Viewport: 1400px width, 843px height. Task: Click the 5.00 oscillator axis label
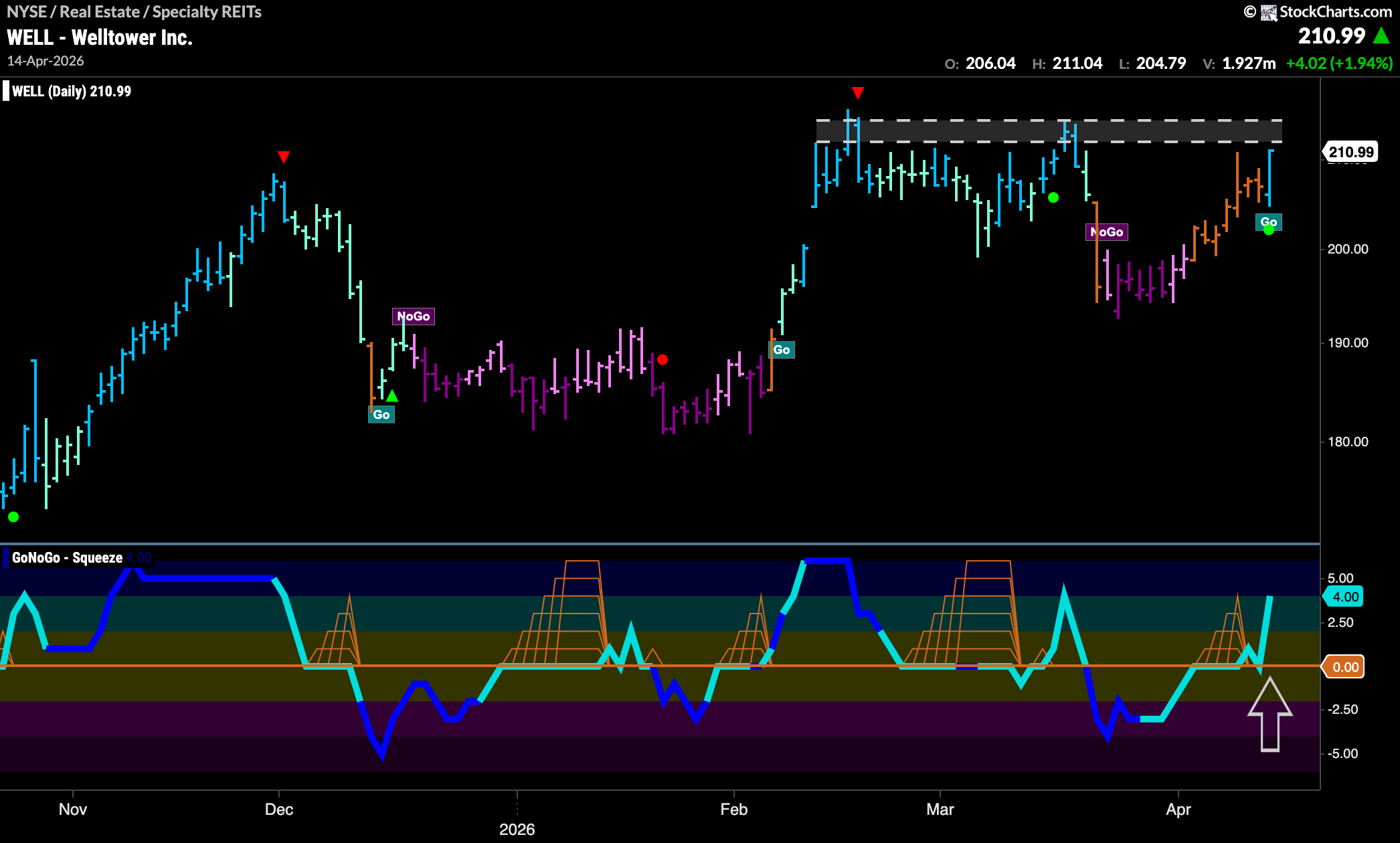click(1340, 578)
